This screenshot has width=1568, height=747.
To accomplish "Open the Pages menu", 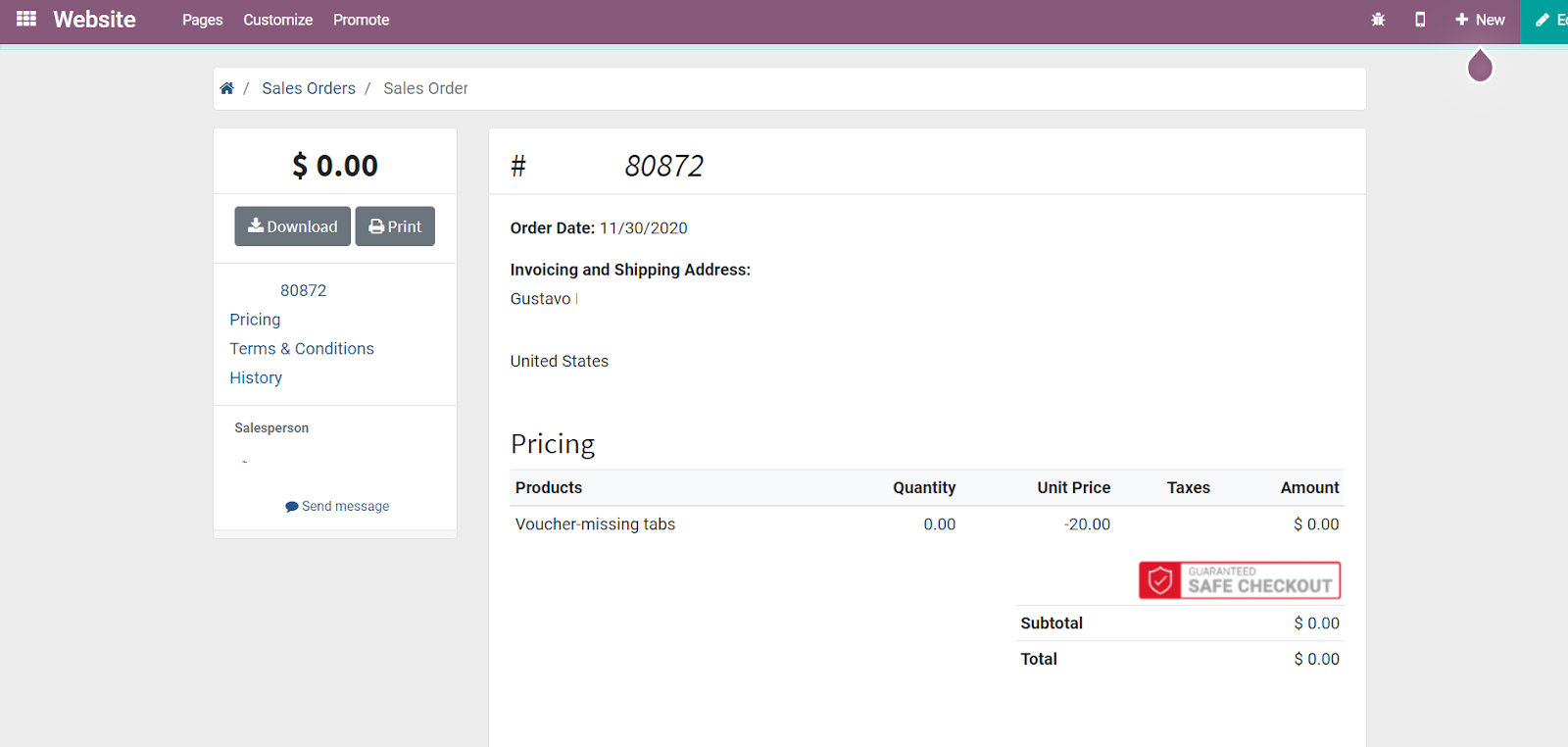I will (x=202, y=20).
